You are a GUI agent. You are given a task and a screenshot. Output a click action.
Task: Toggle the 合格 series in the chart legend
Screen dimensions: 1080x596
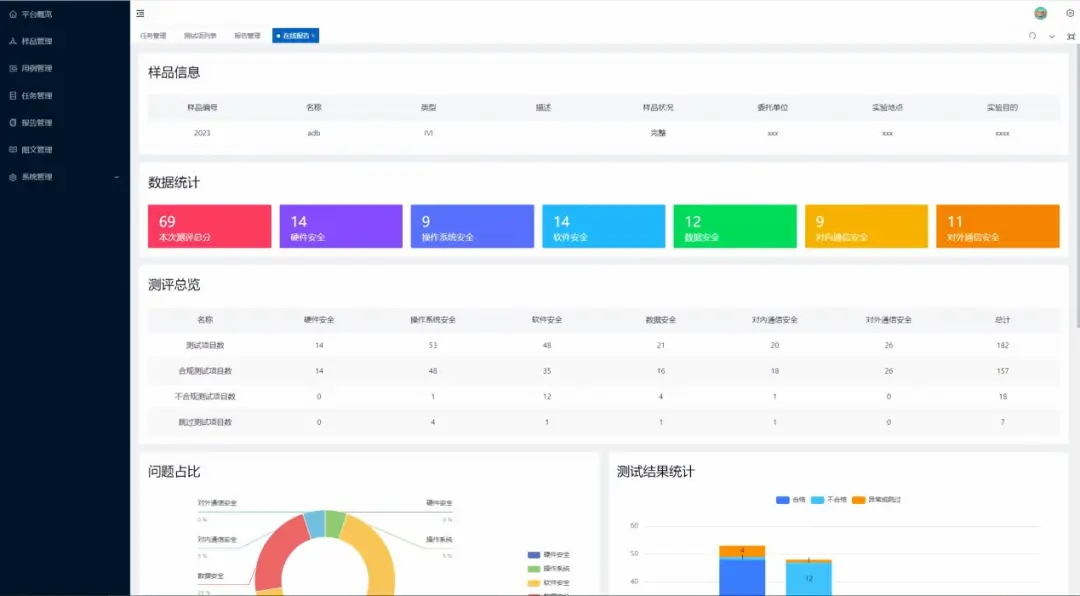(790, 499)
